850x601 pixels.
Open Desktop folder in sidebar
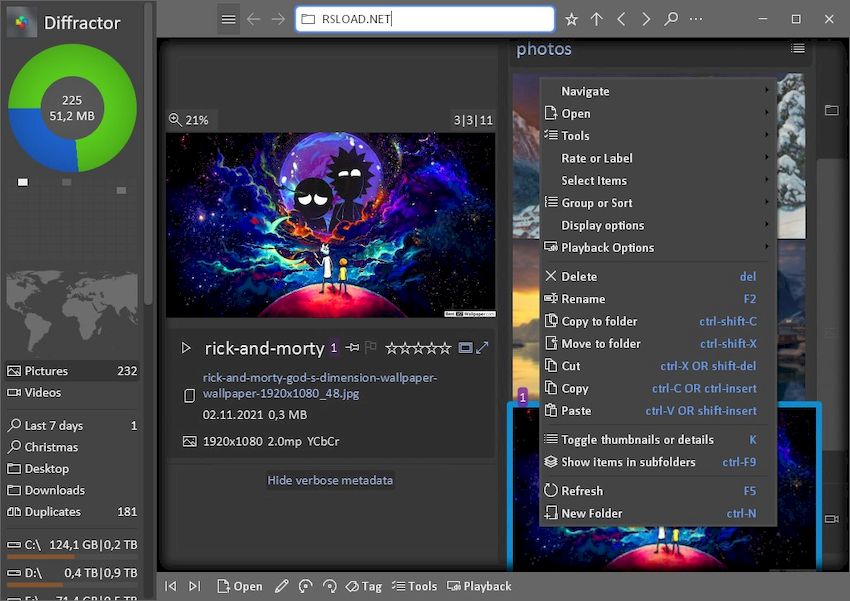click(72, 468)
